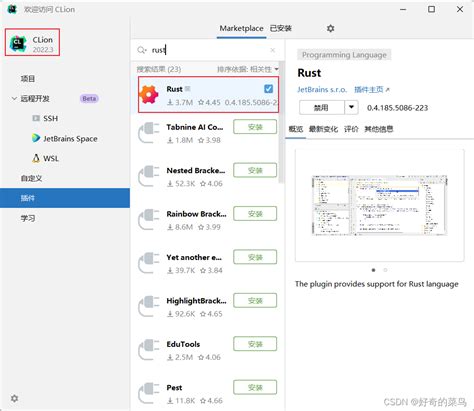Select second screenshot page dot
Image resolution: width=474 pixels, height=411 pixels.
tap(385, 270)
